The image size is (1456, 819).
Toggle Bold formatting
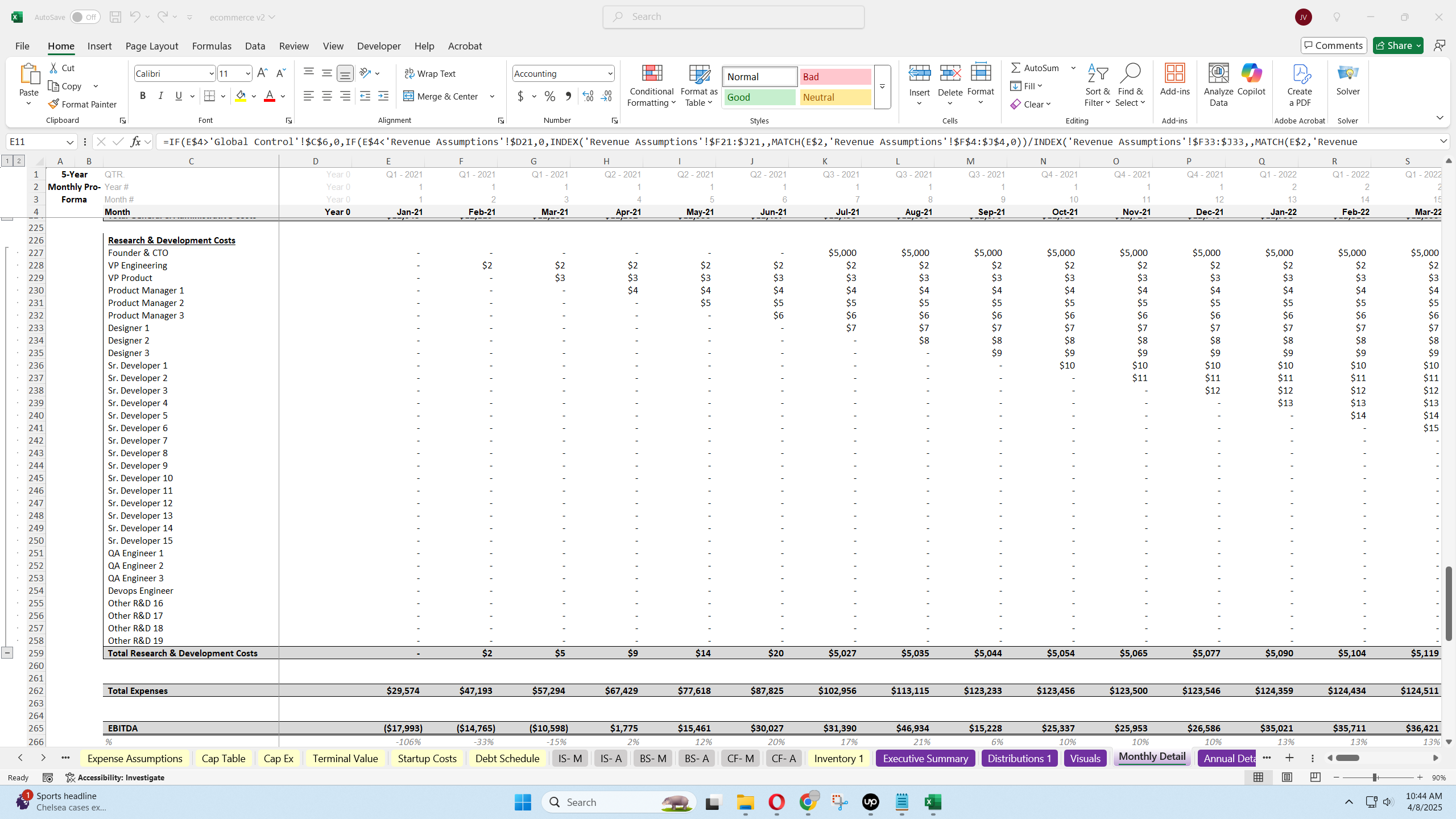pos(143,96)
